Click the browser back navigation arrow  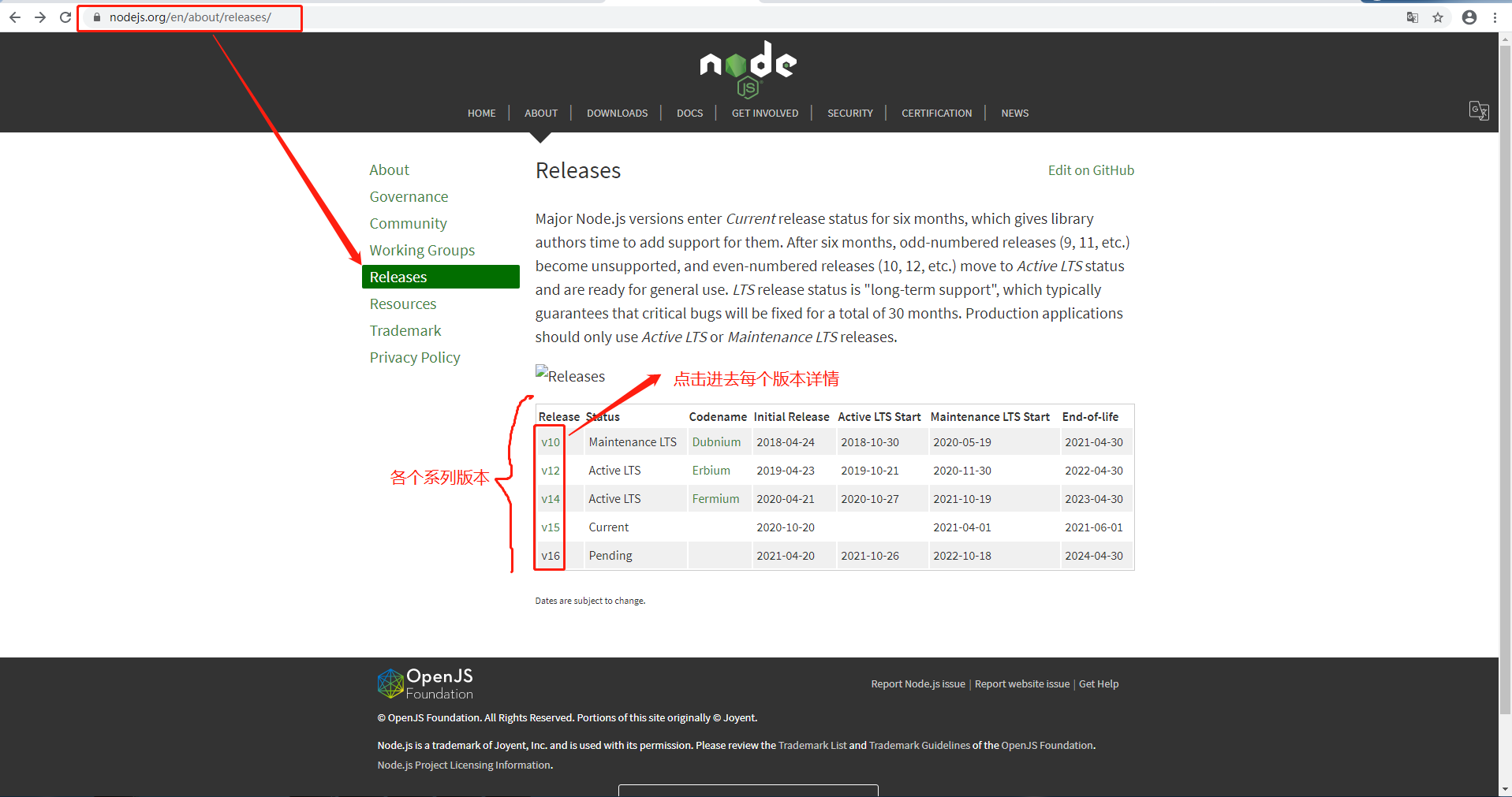point(14,17)
